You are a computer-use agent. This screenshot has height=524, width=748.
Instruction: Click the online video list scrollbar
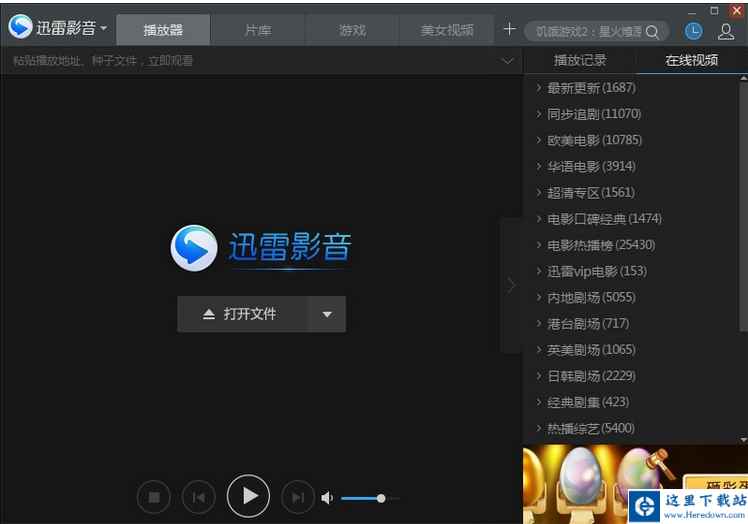[x=743, y=208]
